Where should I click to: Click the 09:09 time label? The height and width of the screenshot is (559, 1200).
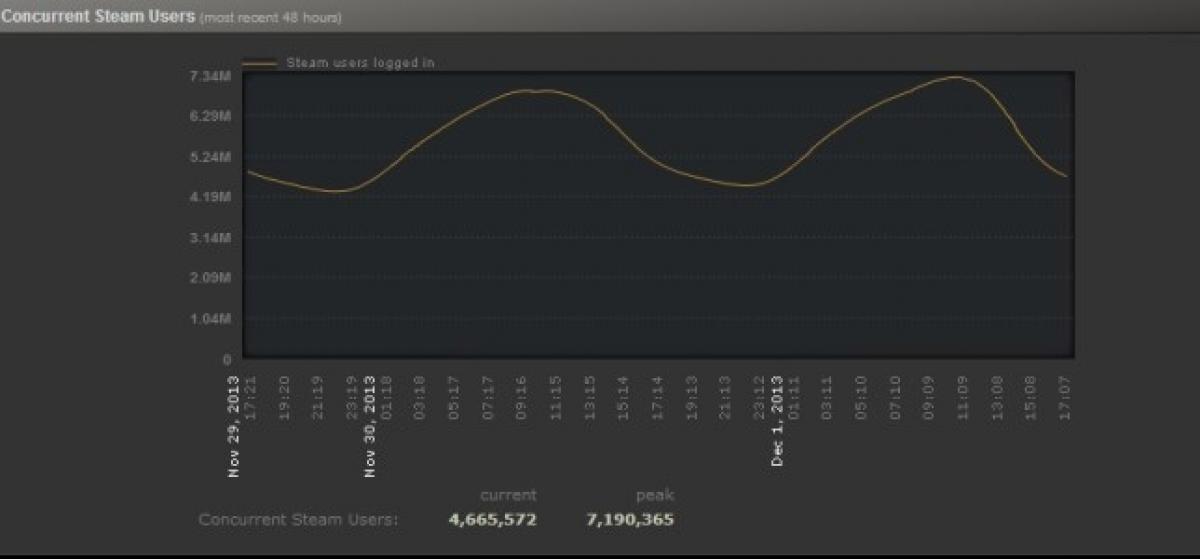930,397
